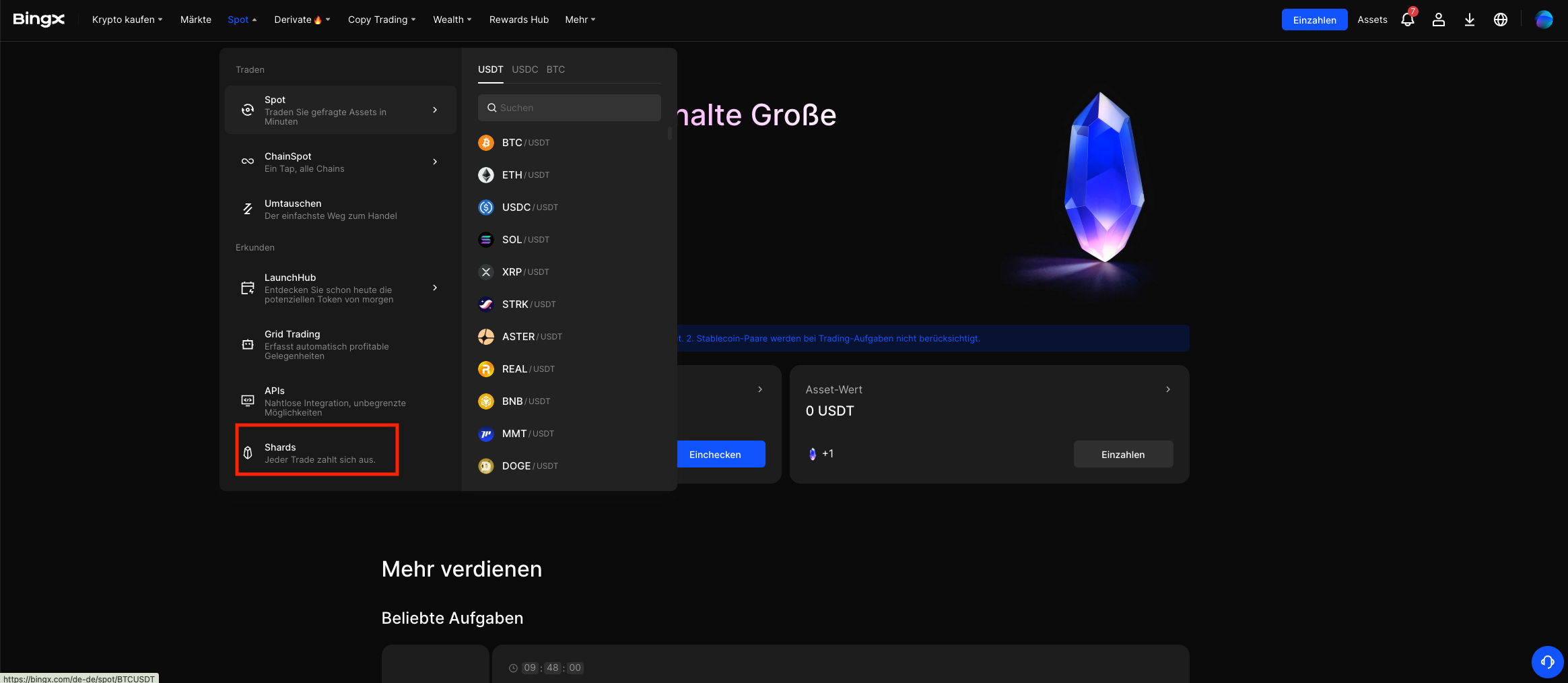The height and width of the screenshot is (683, 1568).
Task: Open the user profile icon
Action: tap(1438, 20)
